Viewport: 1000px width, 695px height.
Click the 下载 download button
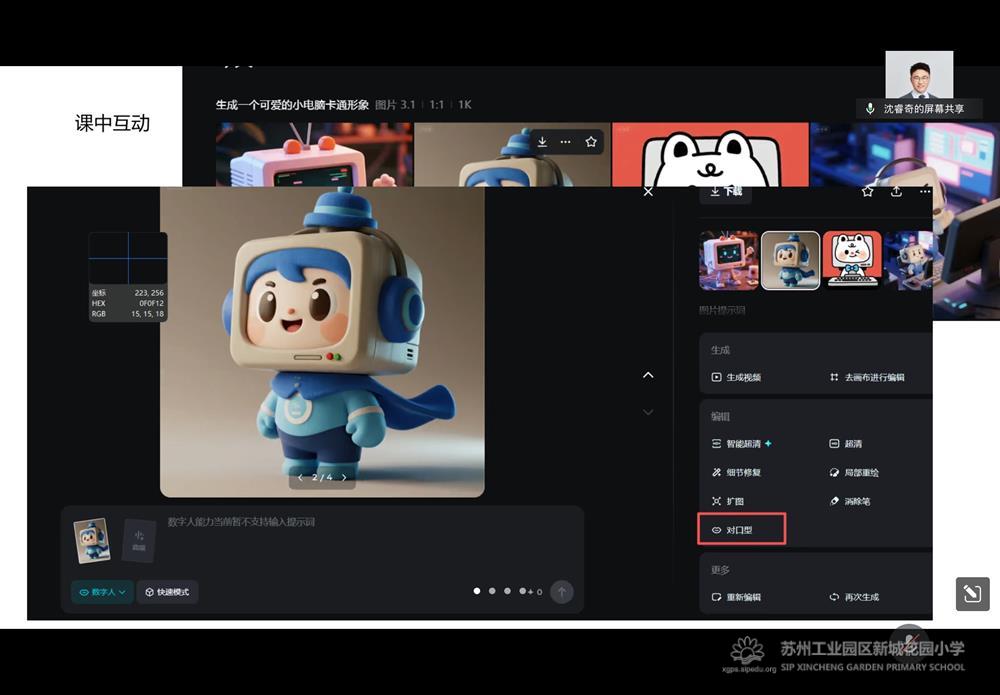(x=726, y=191)
